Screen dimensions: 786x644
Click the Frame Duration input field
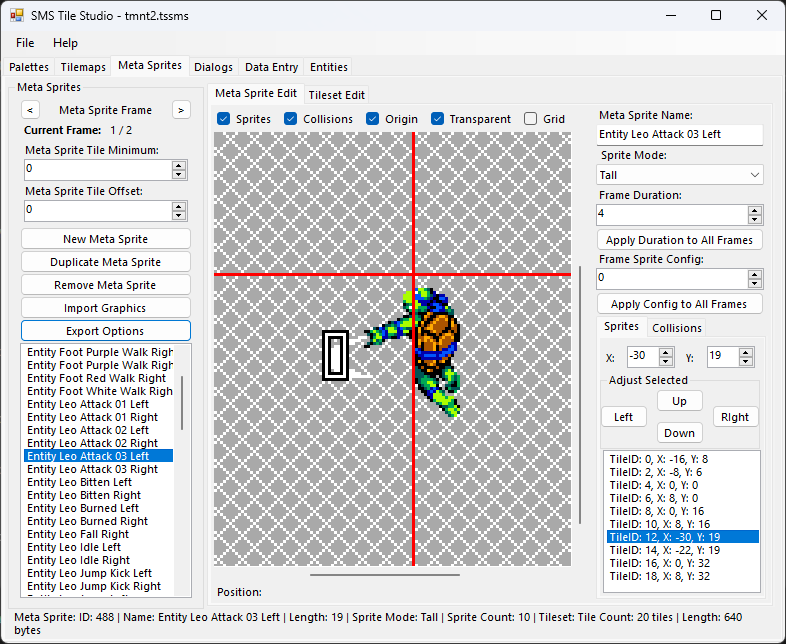672,214
